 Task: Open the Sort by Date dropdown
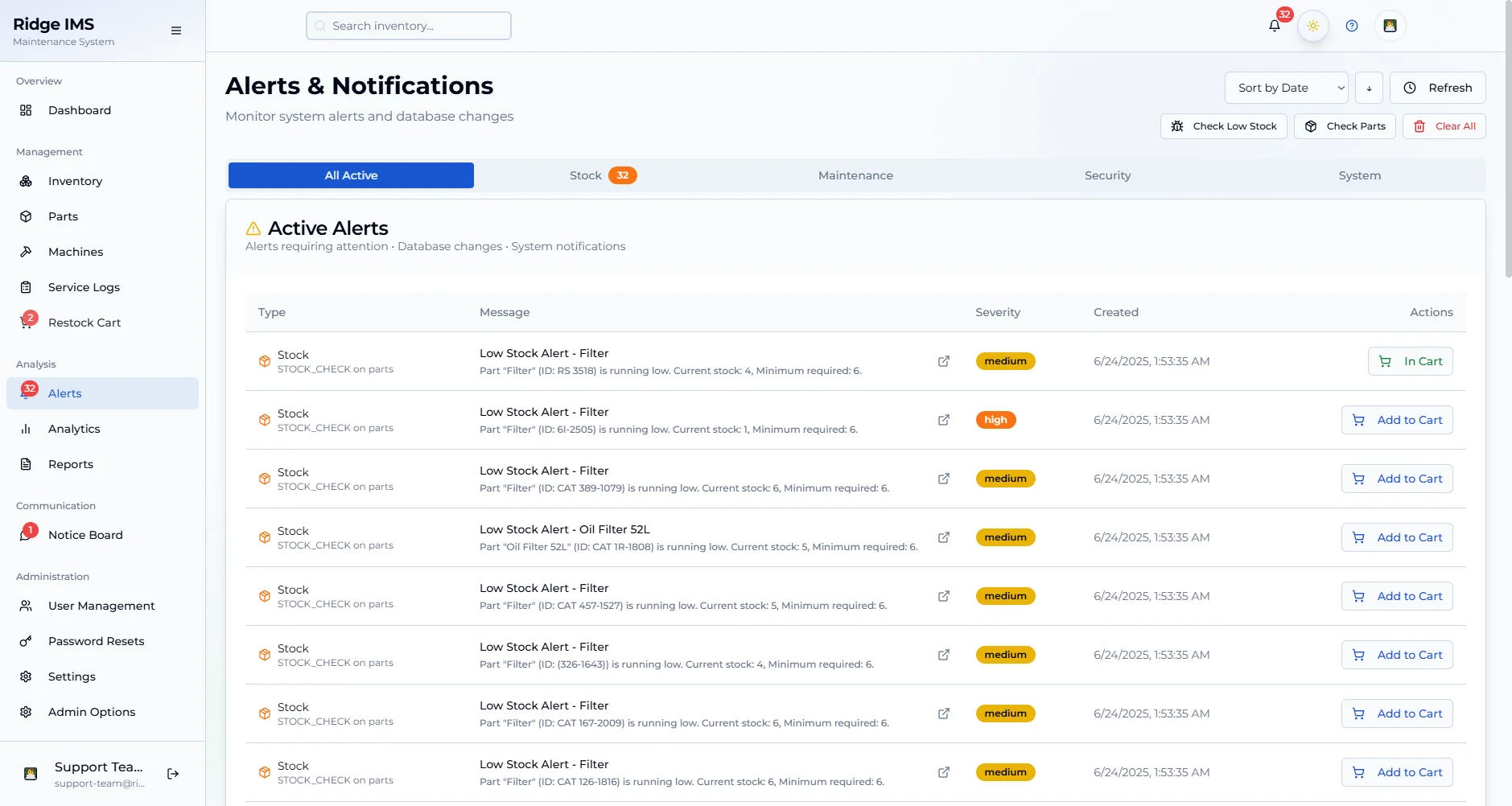click(1286, 88)
